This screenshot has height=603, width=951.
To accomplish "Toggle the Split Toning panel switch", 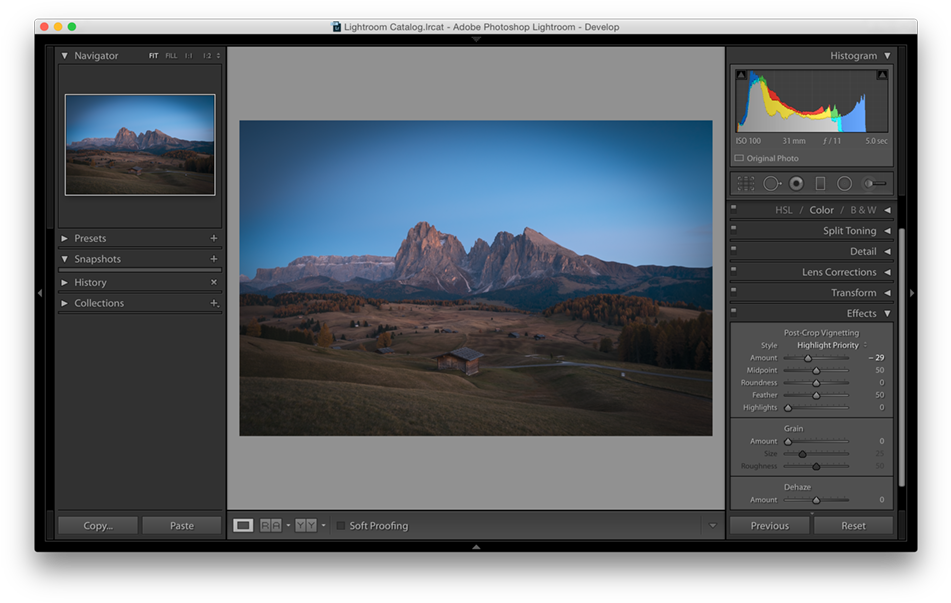I will (734, 228).
